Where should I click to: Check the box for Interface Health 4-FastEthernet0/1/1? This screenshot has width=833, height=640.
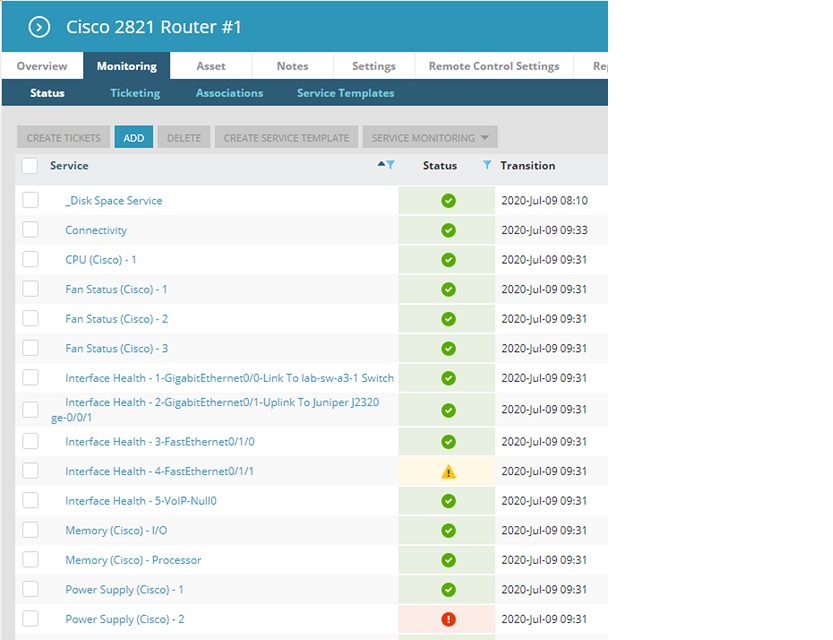click(x=30, y=471)
